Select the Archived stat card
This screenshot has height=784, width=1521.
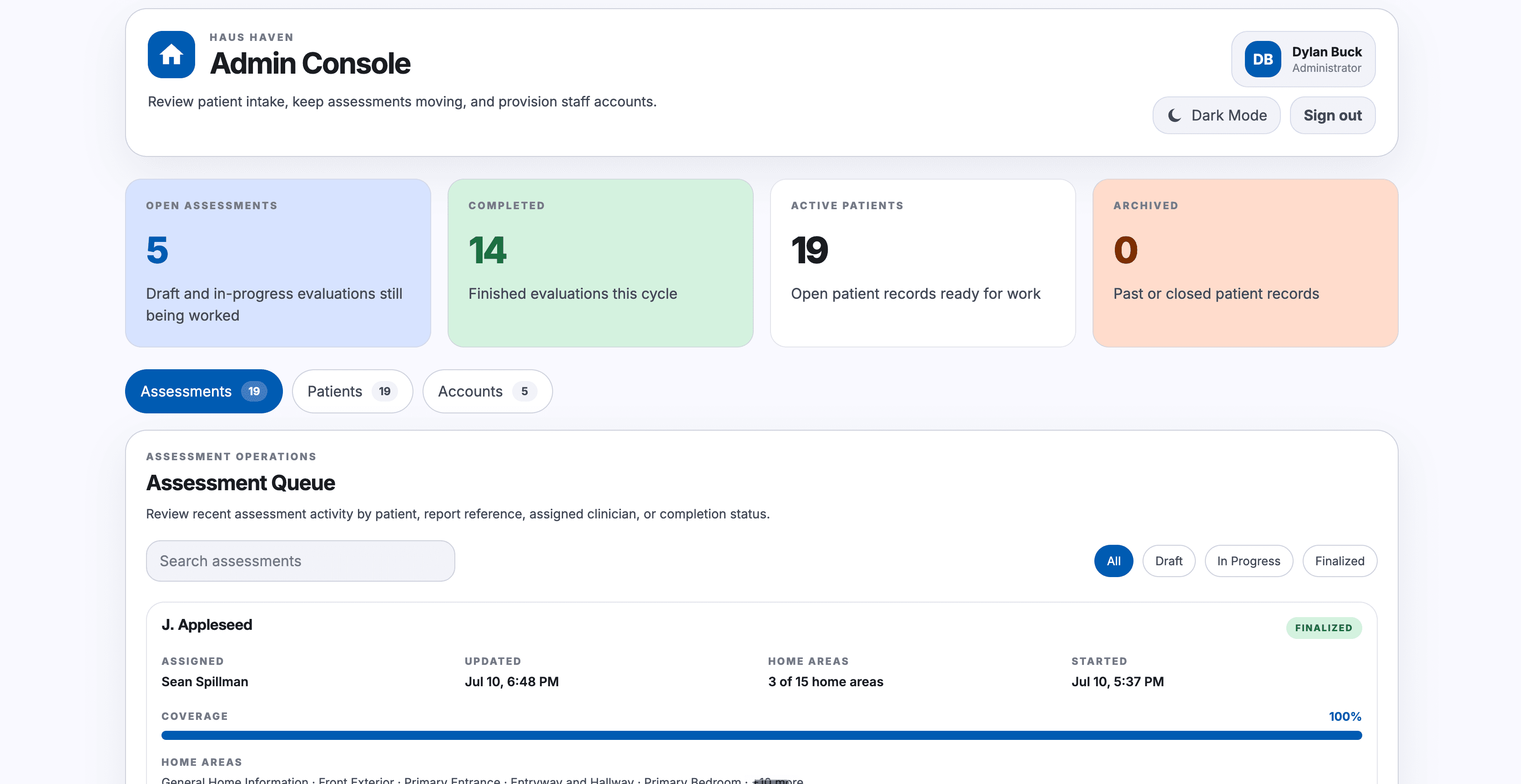coord(1245,263)
